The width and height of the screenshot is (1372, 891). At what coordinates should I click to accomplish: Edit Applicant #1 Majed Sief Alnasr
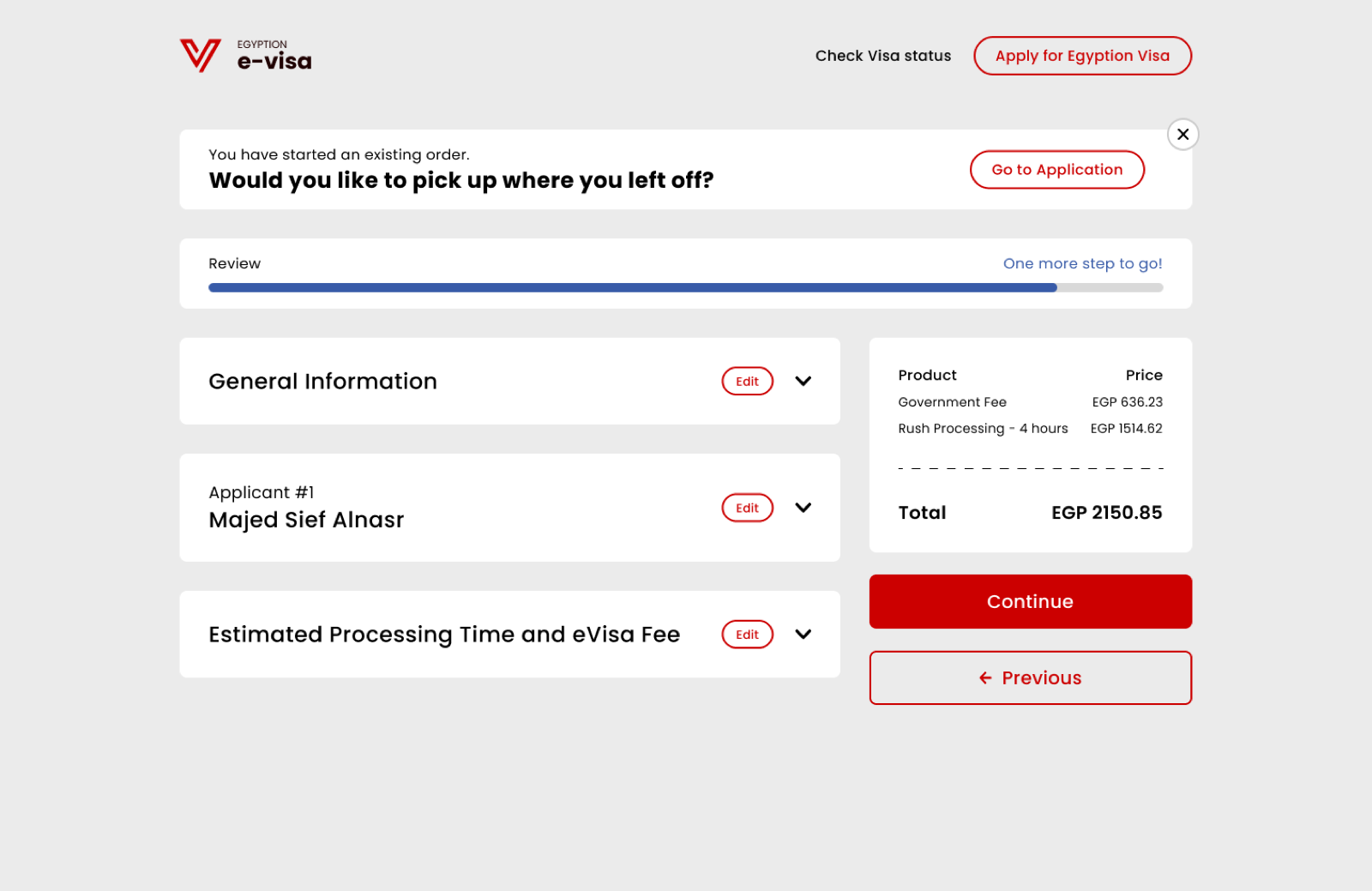point(748,508)
